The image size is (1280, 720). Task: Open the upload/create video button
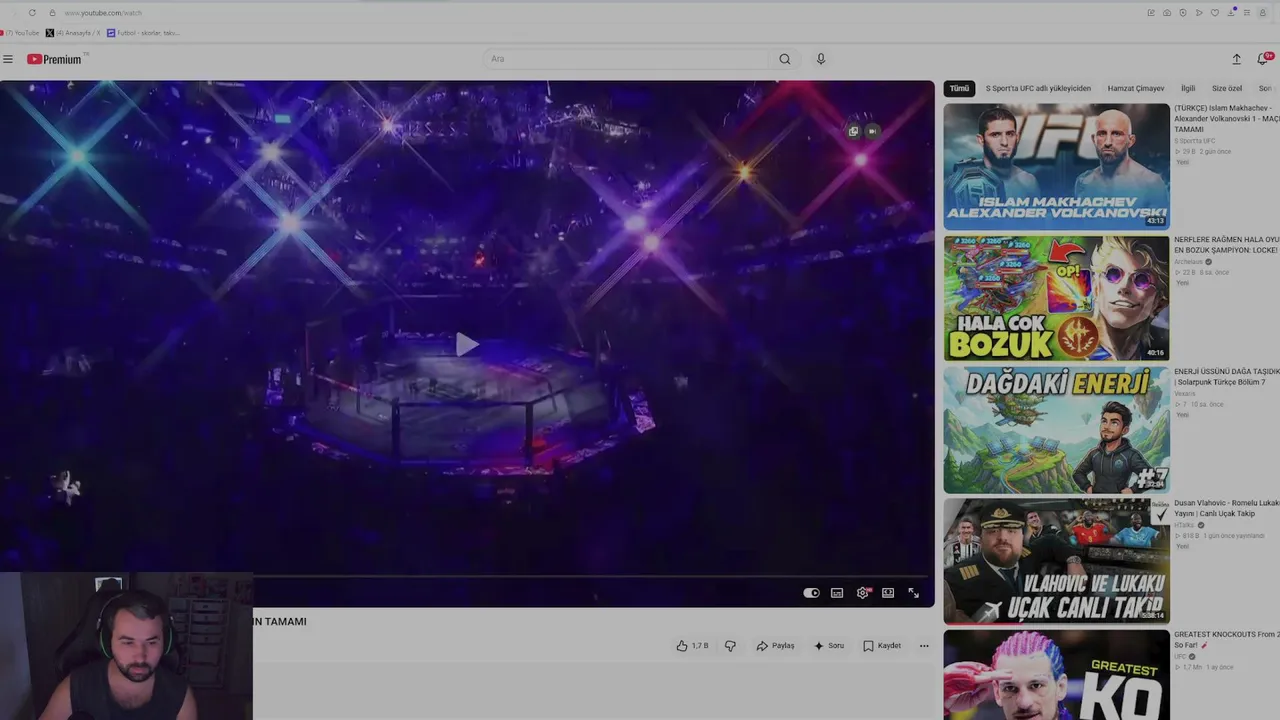(x=1236, y=59)
